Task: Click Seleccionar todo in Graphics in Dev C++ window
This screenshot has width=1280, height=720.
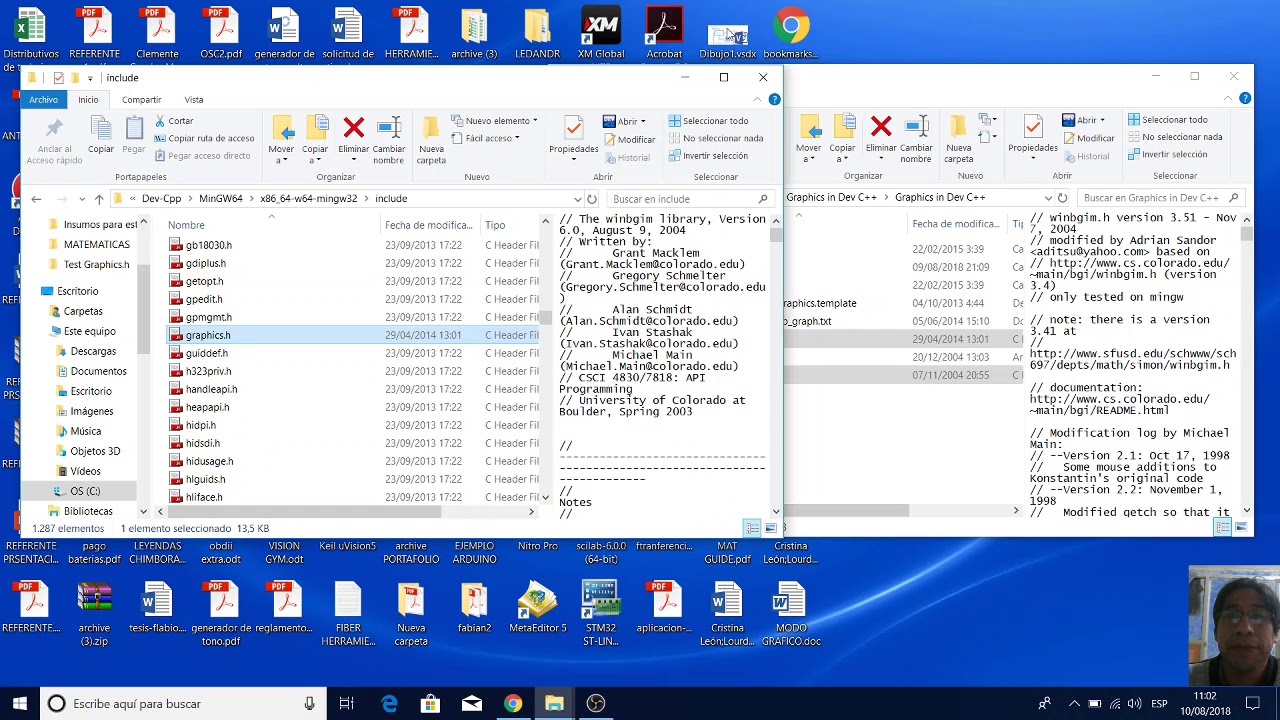Action: 1175,120
